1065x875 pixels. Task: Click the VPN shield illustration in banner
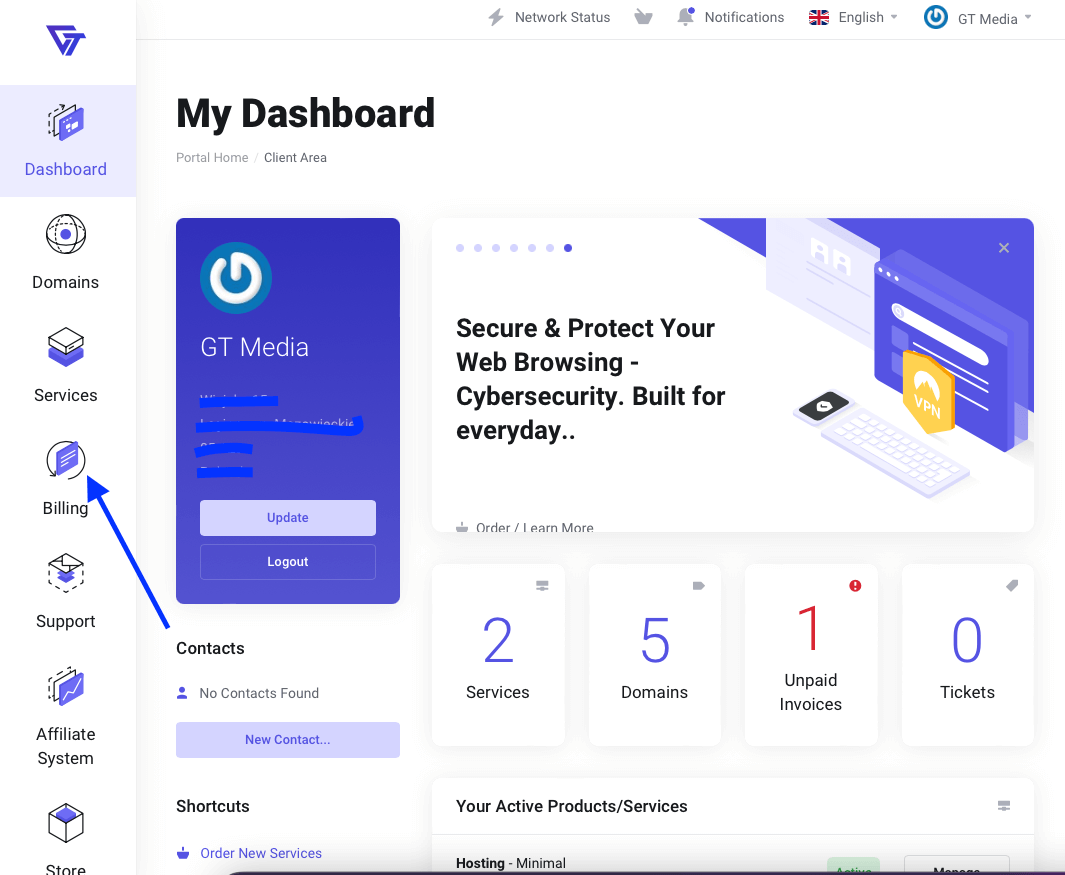928,392
